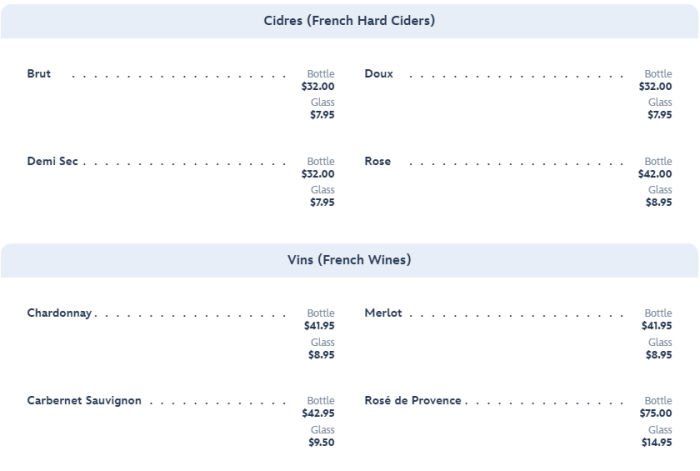Image resolution: width=700 pixels, height=471 pixels.
Task: Pick the Carbernet Sauvignon wine name
Action: 84,401
